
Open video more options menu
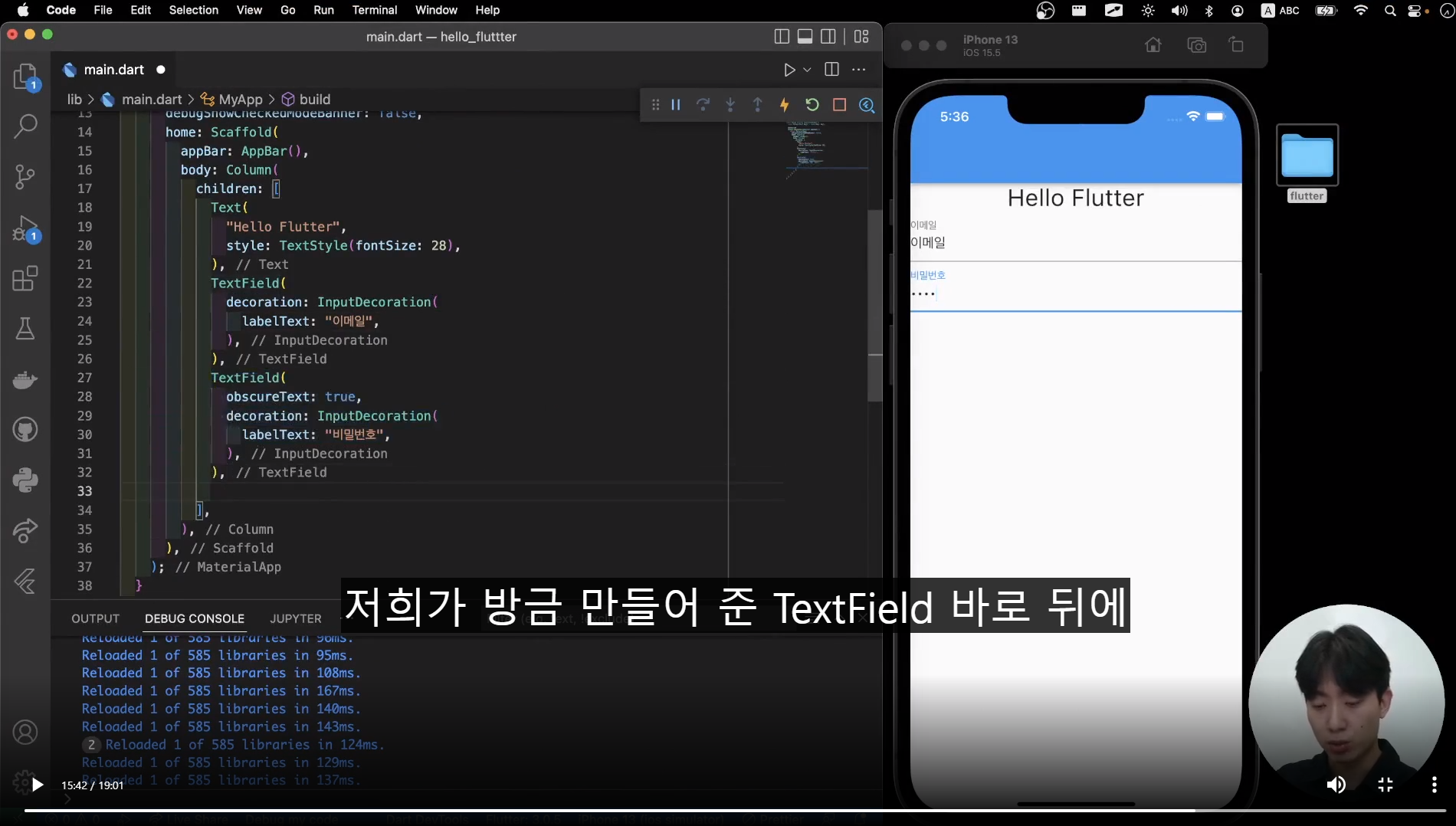tap(1434, 785)
